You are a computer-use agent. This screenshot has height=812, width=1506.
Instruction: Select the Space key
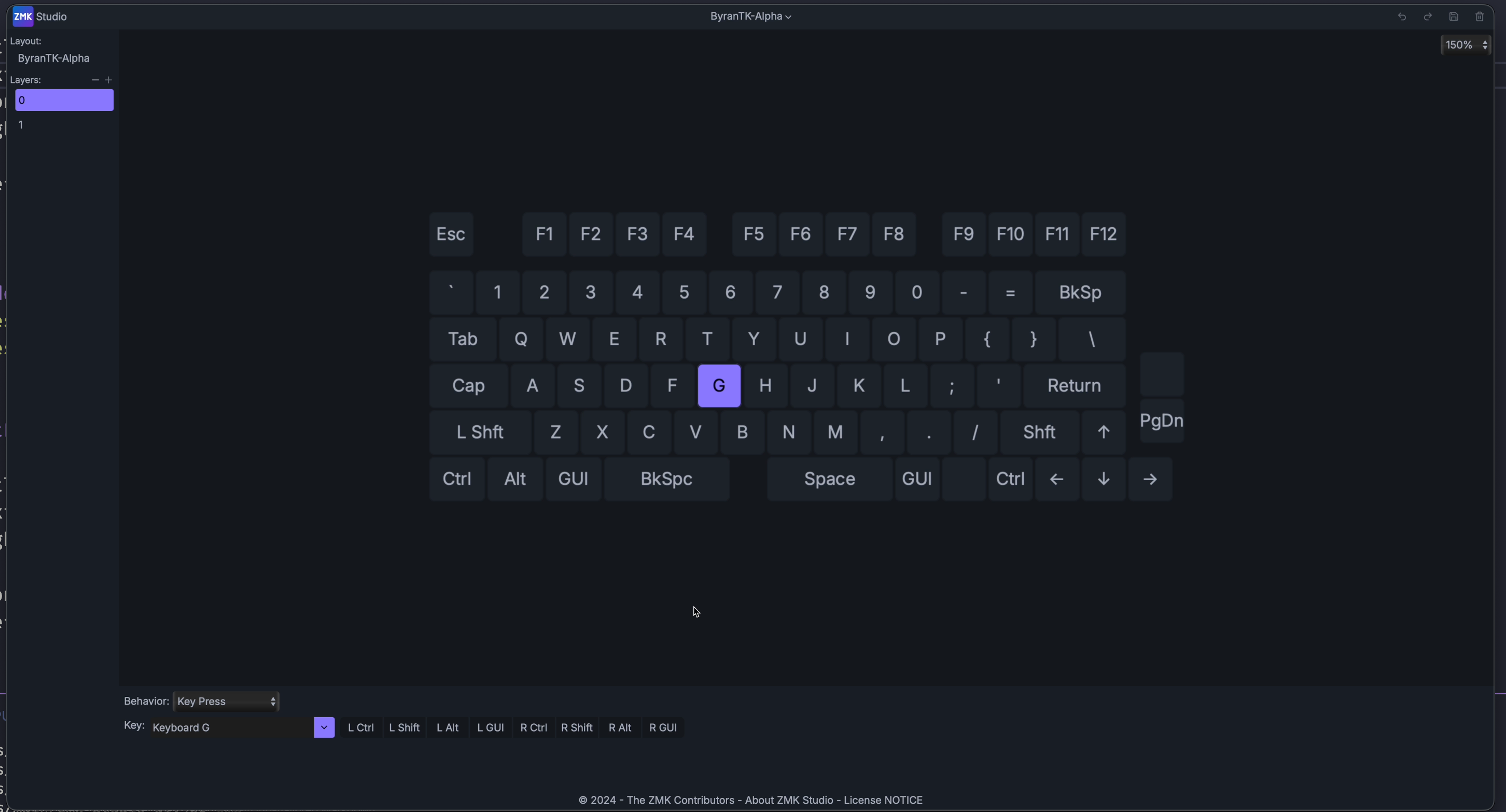click(830, 479)
